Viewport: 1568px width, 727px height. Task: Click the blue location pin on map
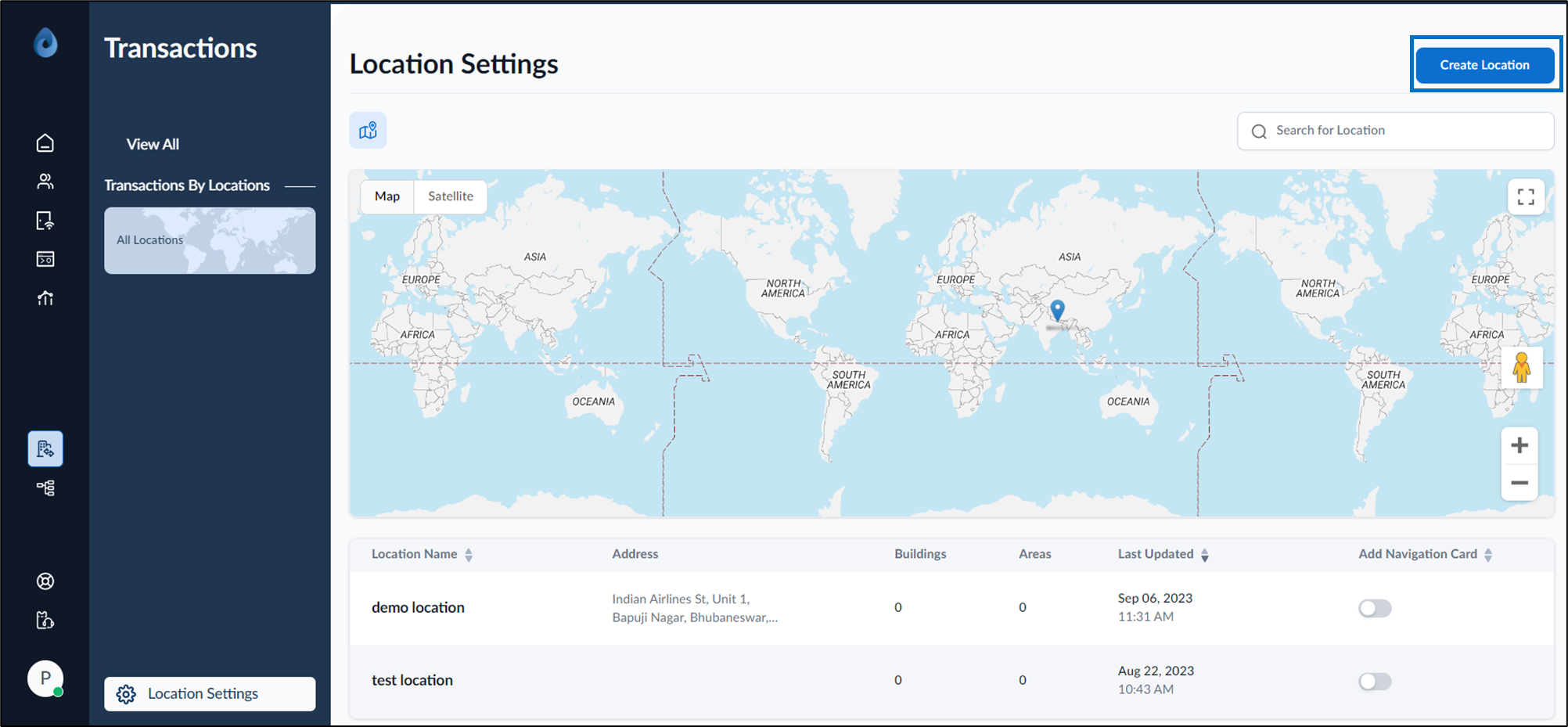point(1057,310)
